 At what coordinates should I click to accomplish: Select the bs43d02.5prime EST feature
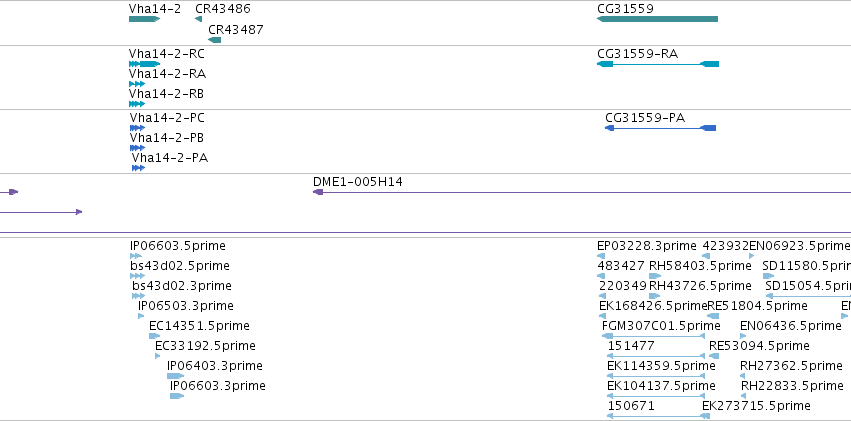(137, 276)
